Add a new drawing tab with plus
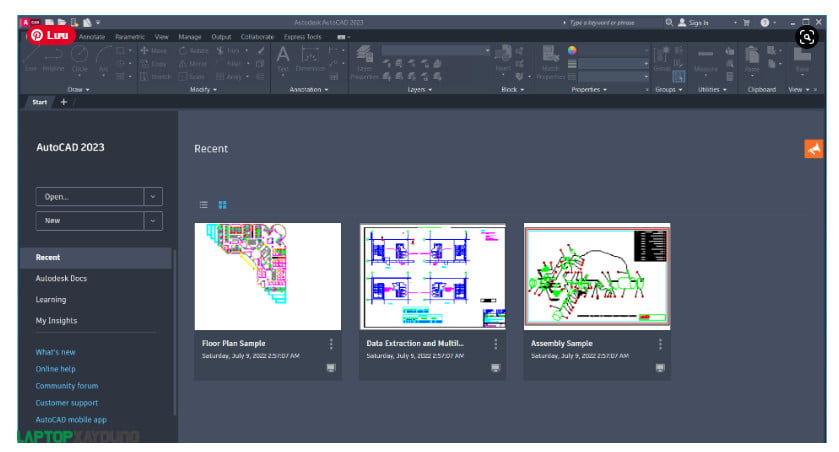Image resolution: width=839 pixels, height=452 pixels. (64, 102)
